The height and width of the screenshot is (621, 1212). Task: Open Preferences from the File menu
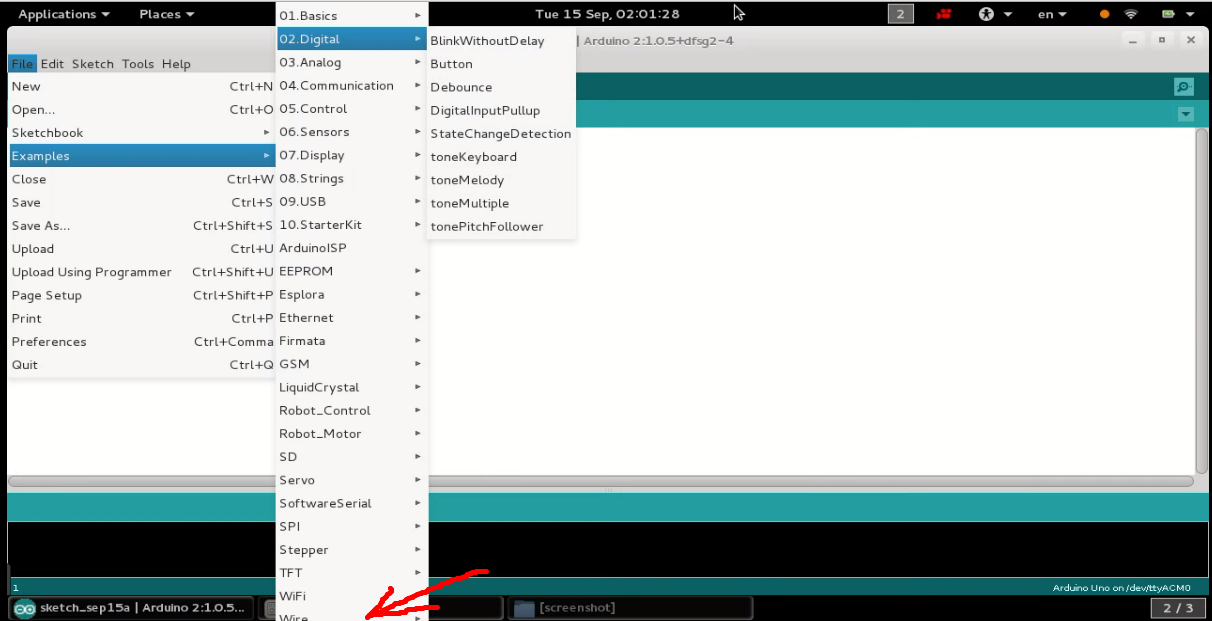tap(142, 341)
